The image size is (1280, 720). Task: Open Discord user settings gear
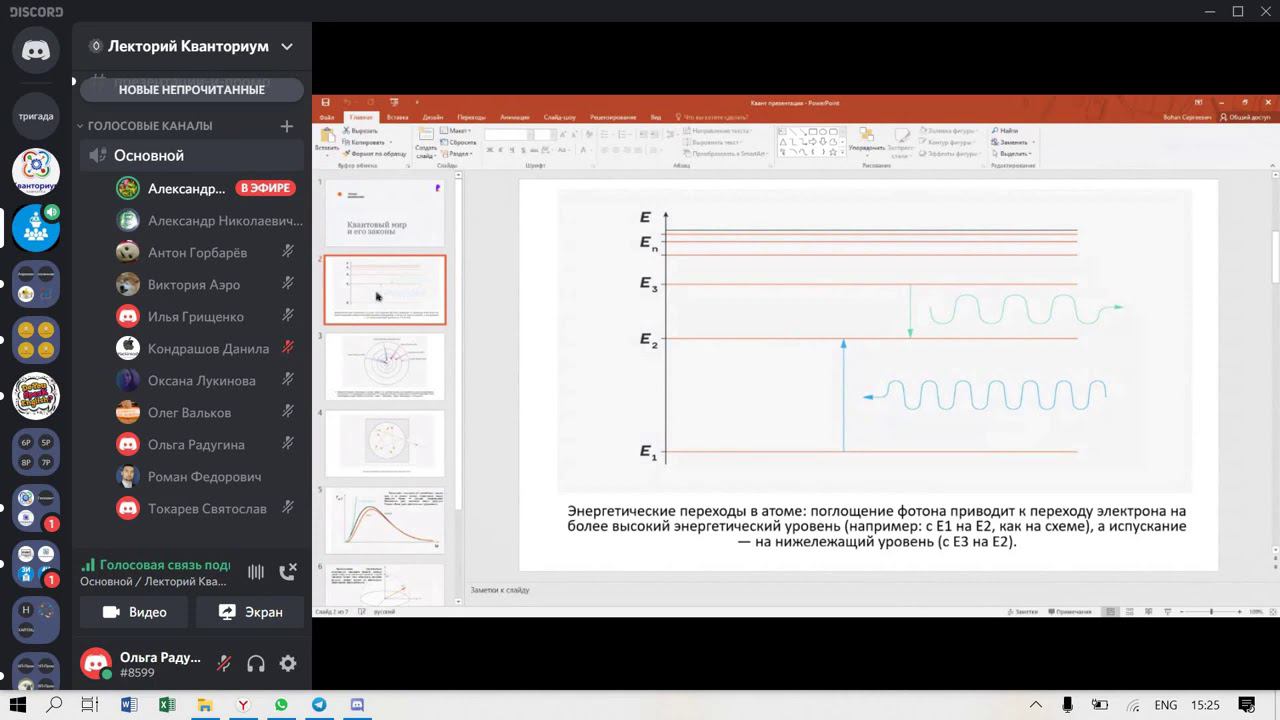288,664
